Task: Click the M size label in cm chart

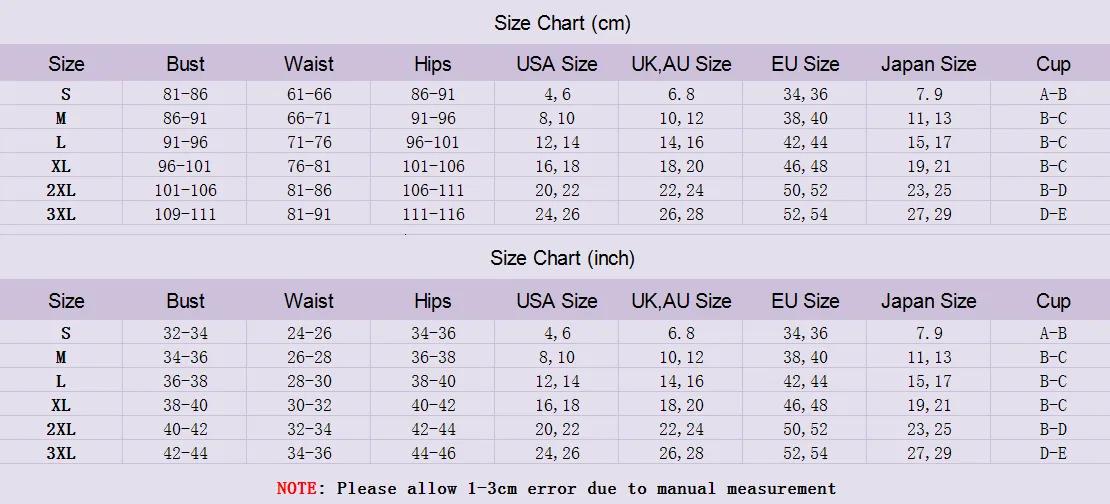Action: [61, 118]
